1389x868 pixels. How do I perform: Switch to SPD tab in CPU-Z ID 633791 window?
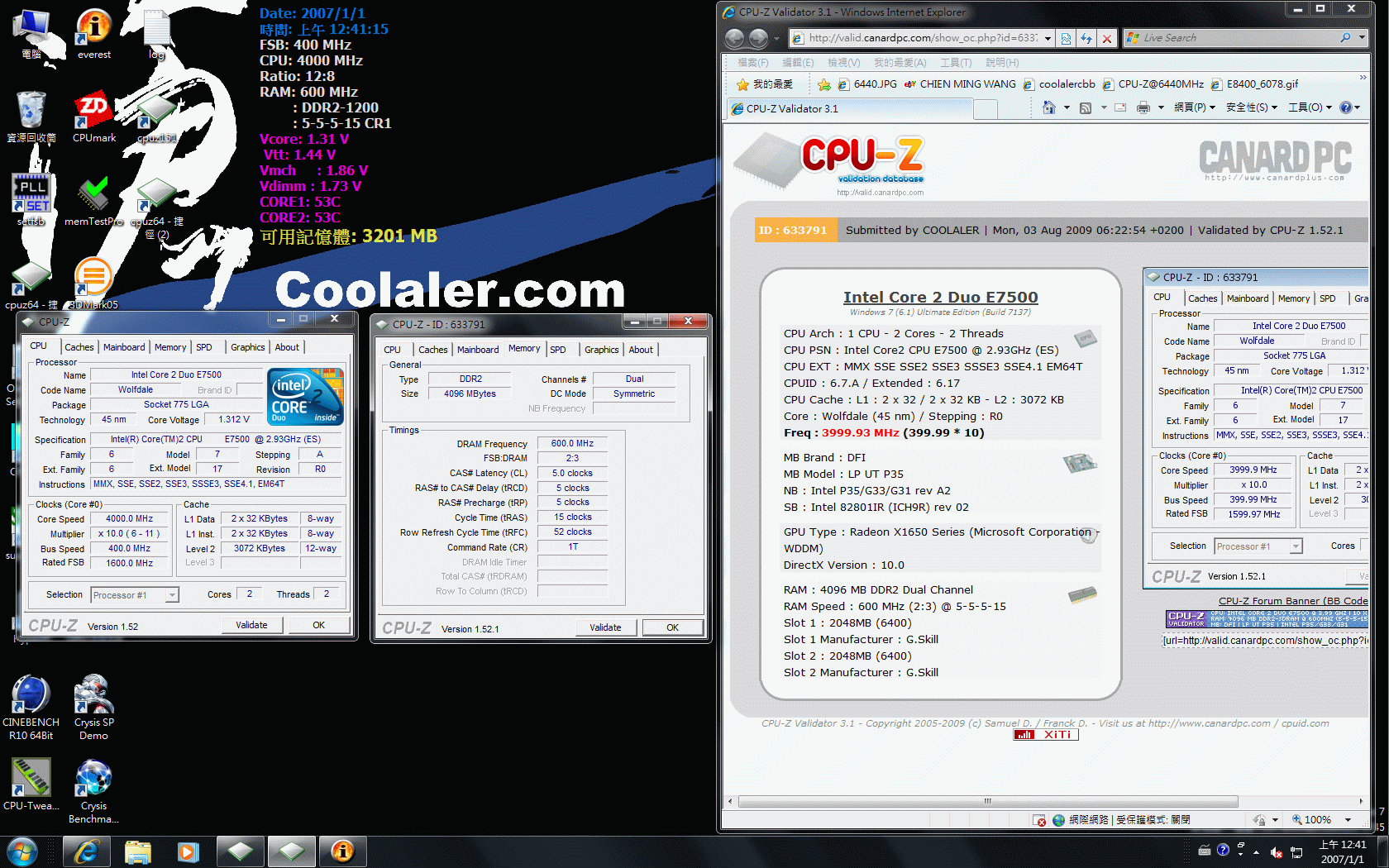tap(558, 350)
